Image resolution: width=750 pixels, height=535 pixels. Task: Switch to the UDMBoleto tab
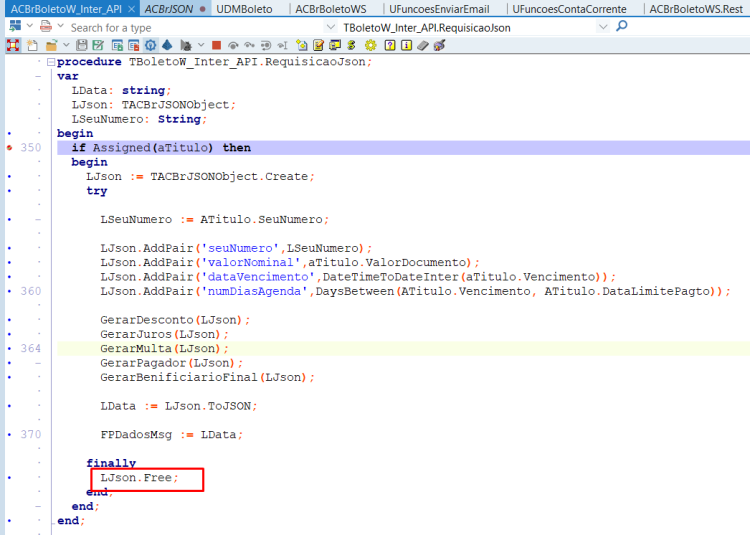pyautogui.click(x=244, y=9)
